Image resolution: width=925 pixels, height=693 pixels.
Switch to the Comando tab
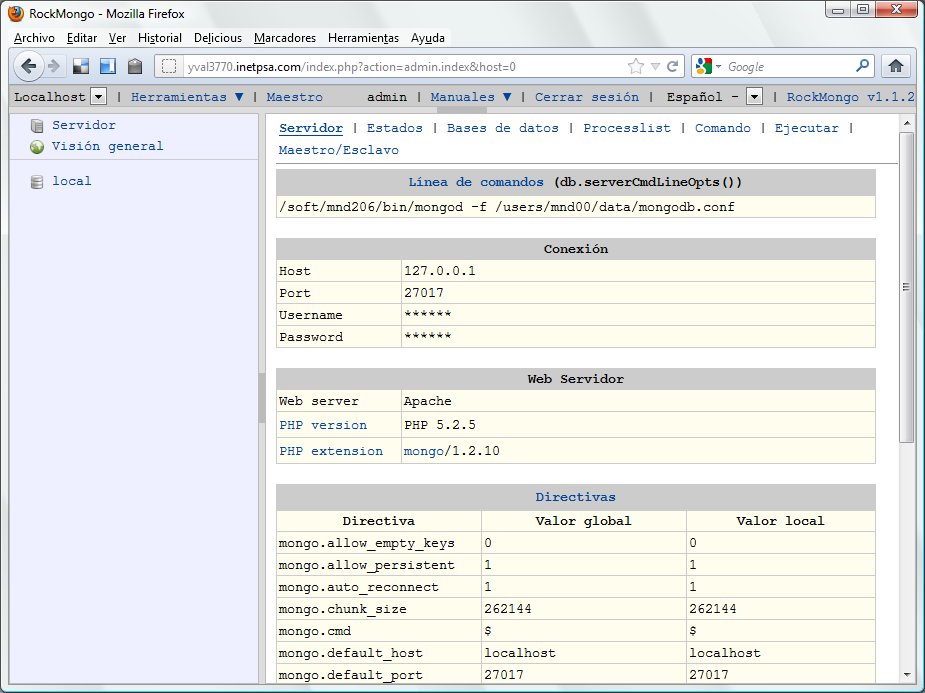pos(723,128)
